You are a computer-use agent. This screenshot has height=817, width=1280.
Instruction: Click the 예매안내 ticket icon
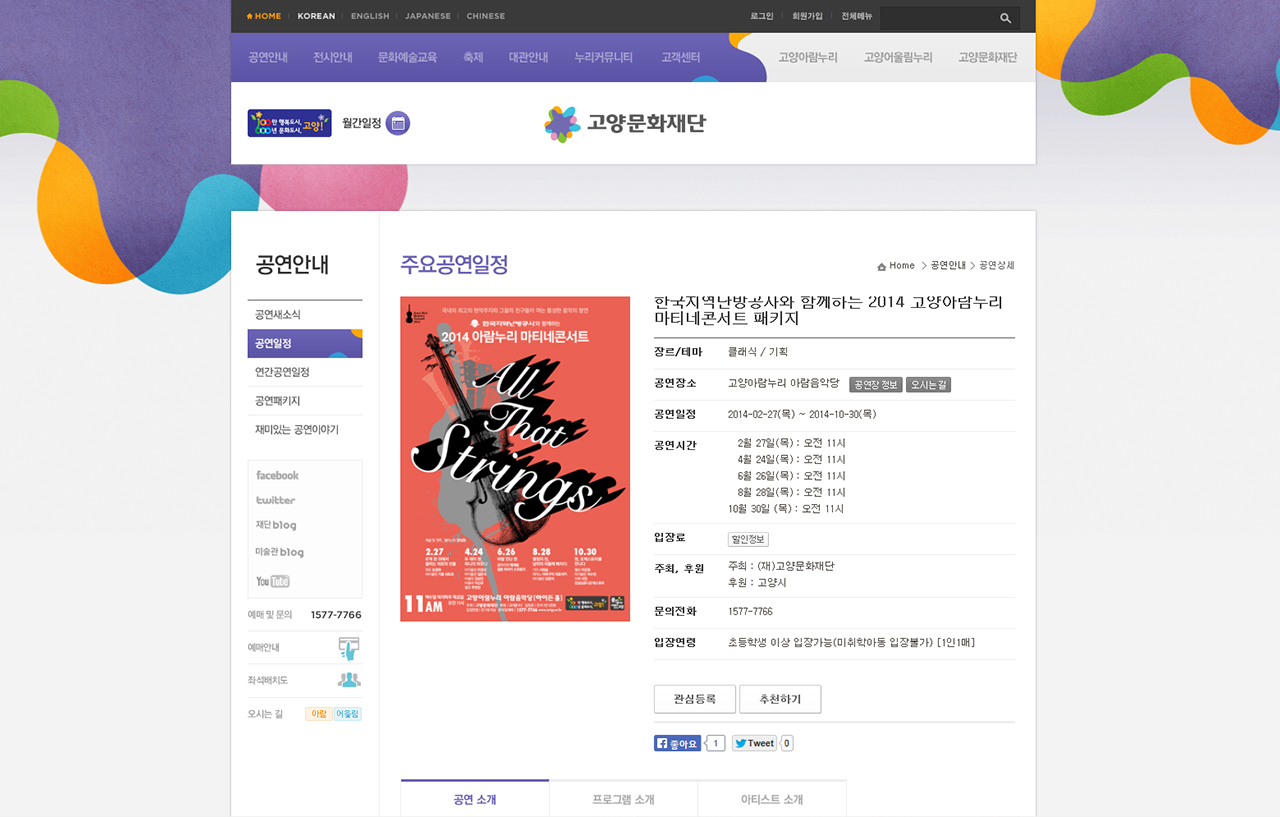[x=348, y=648]
